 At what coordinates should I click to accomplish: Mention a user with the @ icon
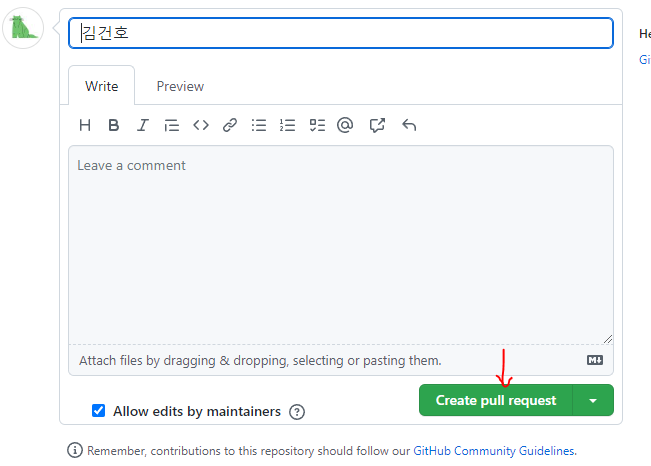pyautogui.click(x=345, y=125)
